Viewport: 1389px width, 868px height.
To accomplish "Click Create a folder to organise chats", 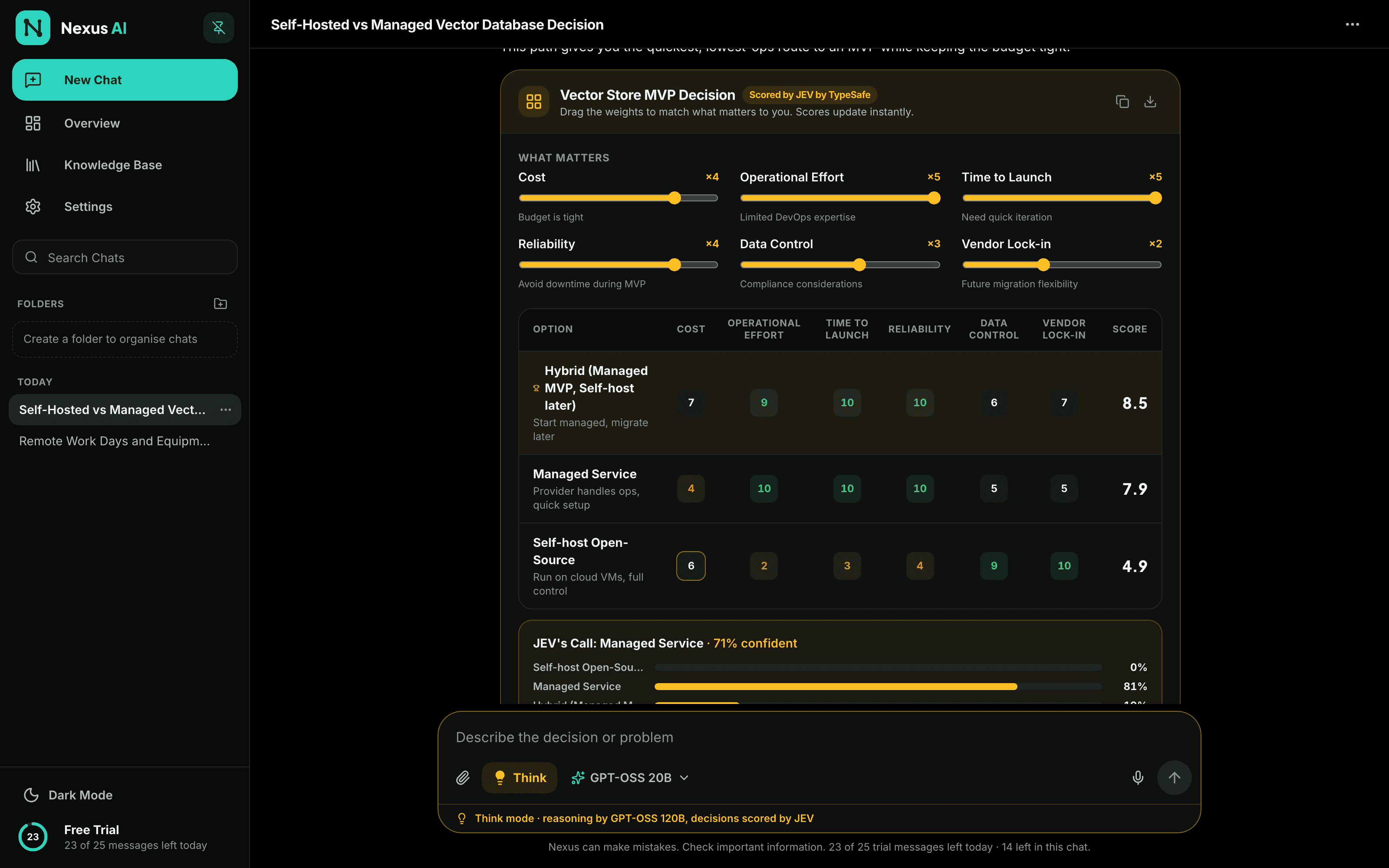I will click(x=125, y=339).
